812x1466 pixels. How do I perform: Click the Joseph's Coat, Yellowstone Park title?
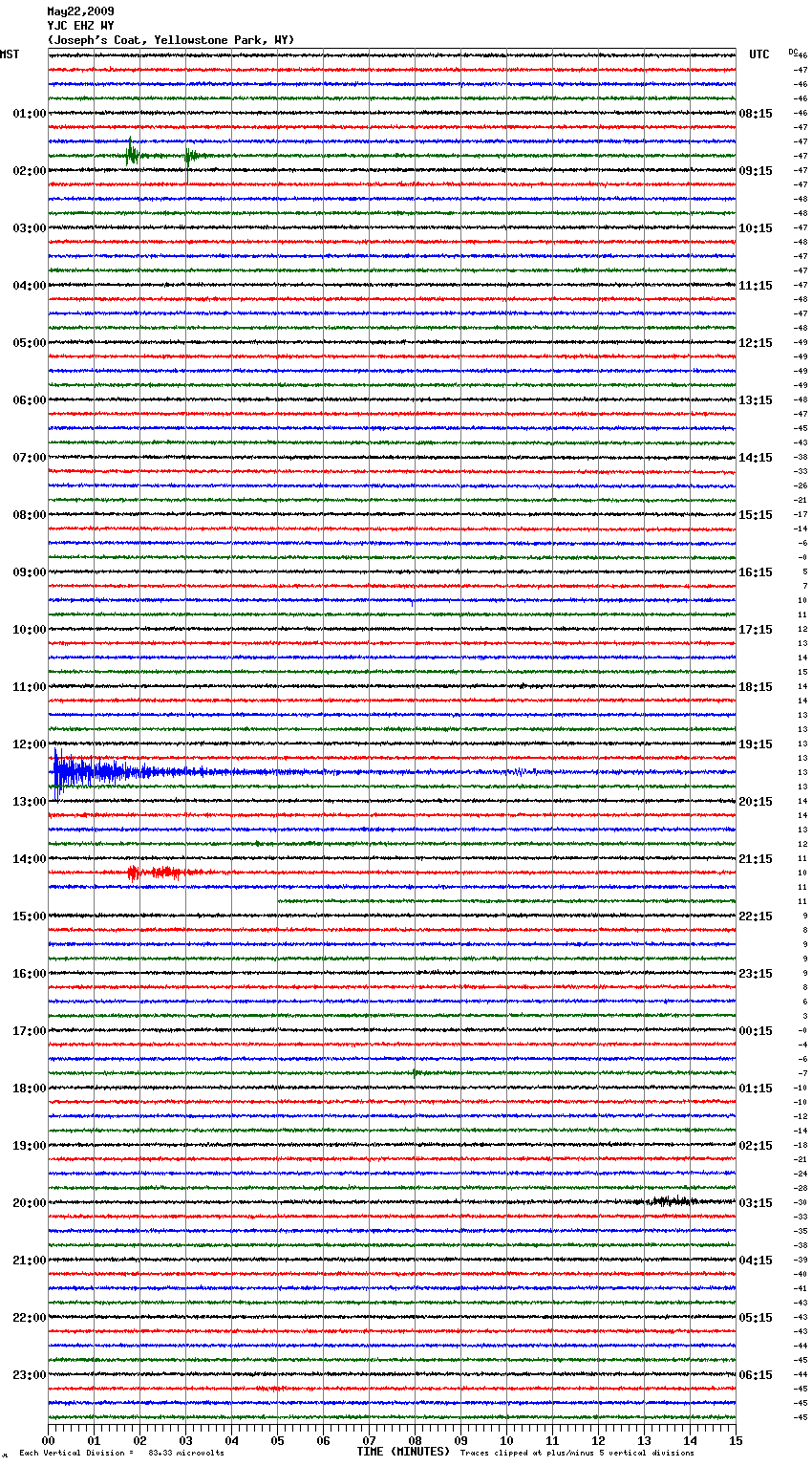[171, 40]
